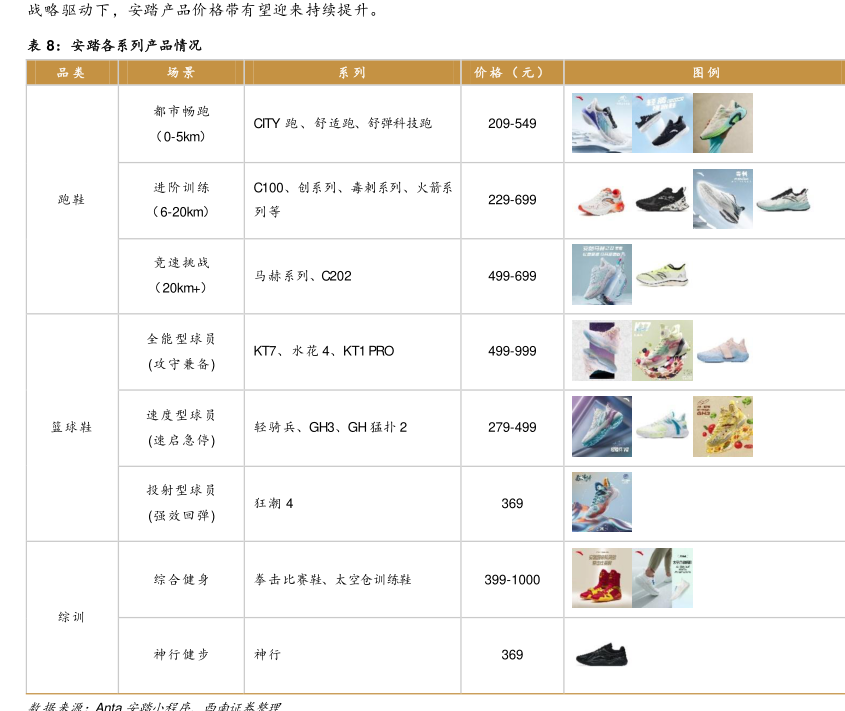Select the mint green shoe in 进阶训练 row
Viewport: 845px width, 711px height.
click(x=782, y=199)
